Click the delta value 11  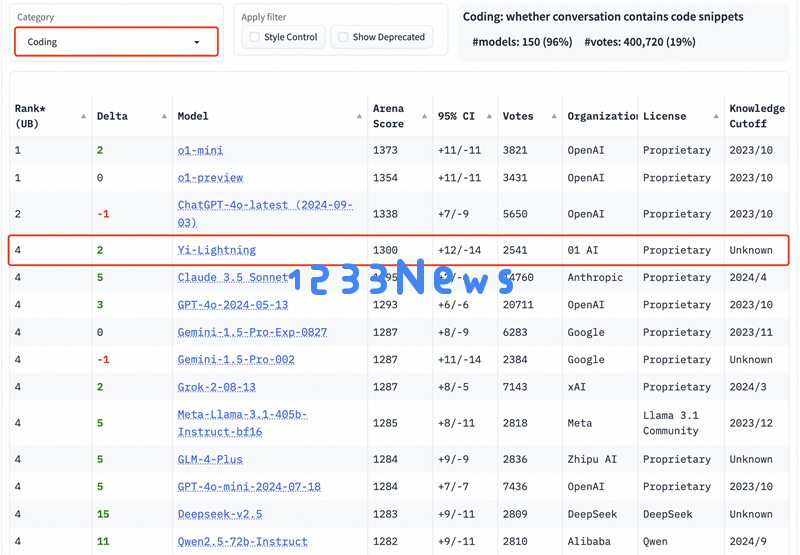103,542
